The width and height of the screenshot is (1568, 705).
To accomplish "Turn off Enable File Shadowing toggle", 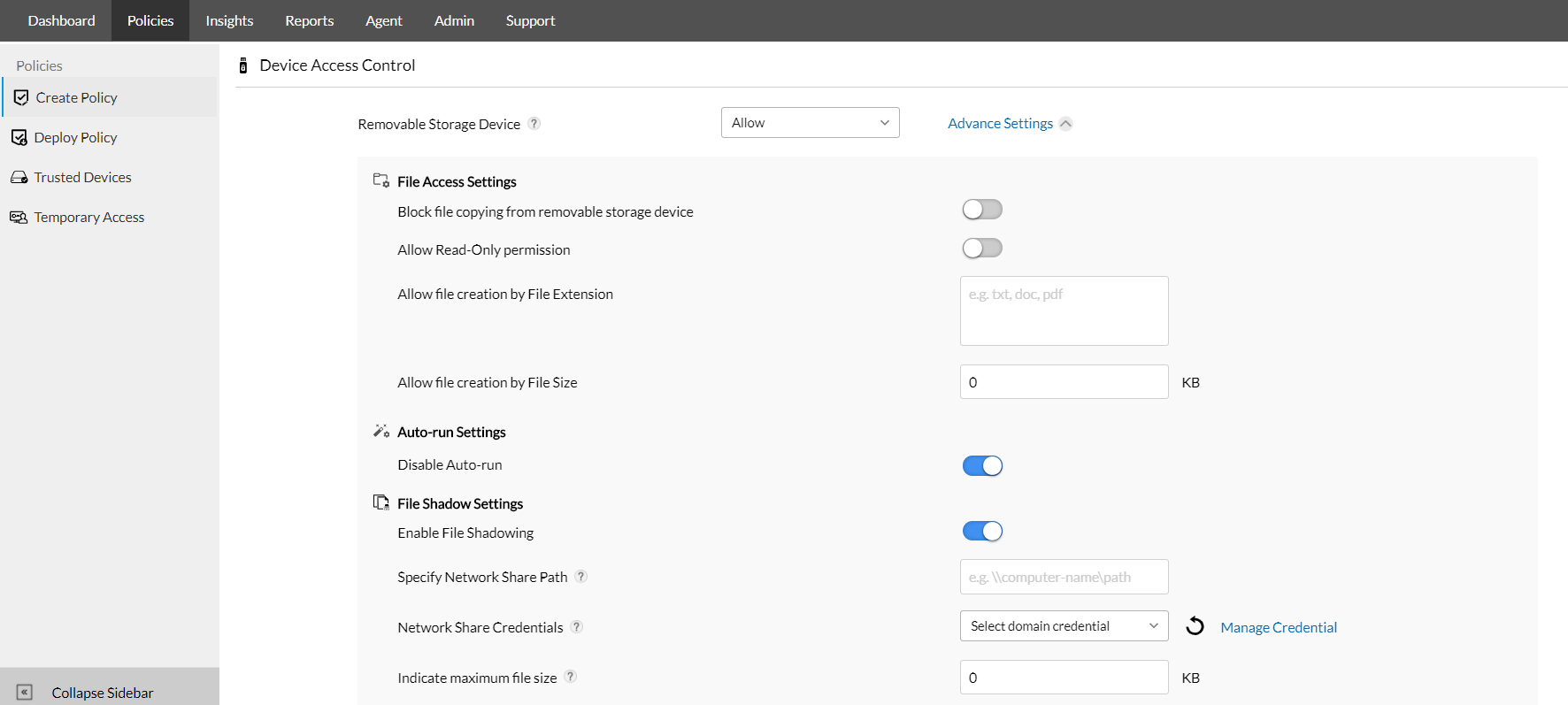I will click(982, 532).
